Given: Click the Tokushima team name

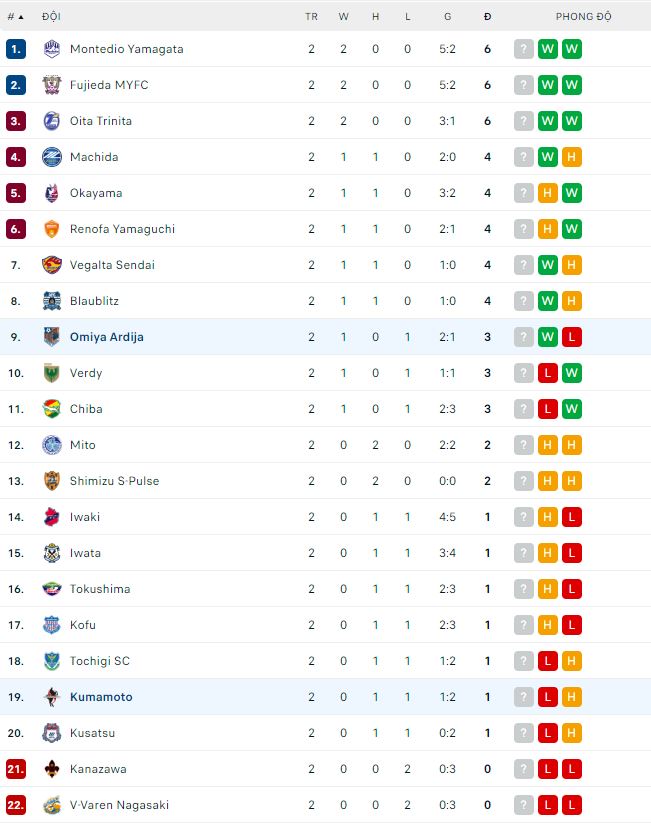Looking at the screenshot, I should (x=100, y=589).
